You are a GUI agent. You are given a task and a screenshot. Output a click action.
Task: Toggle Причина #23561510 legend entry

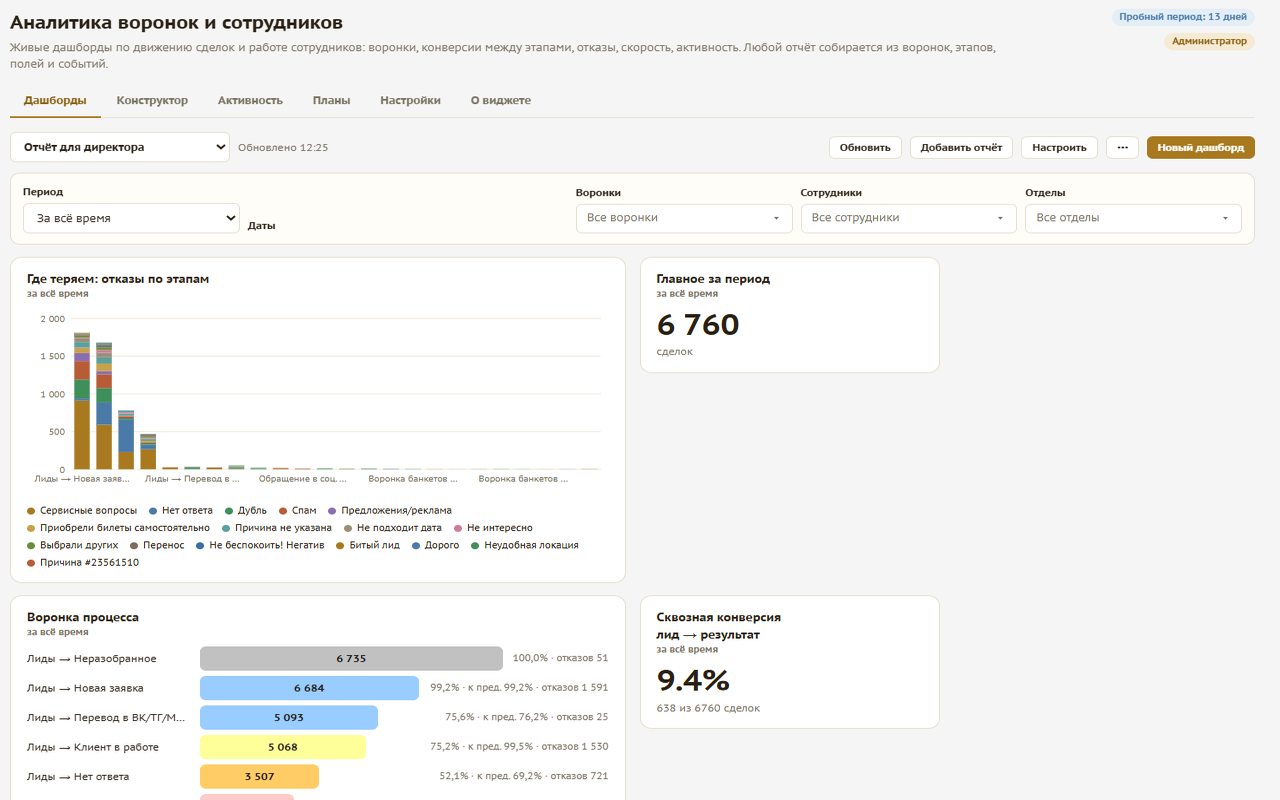83,563
